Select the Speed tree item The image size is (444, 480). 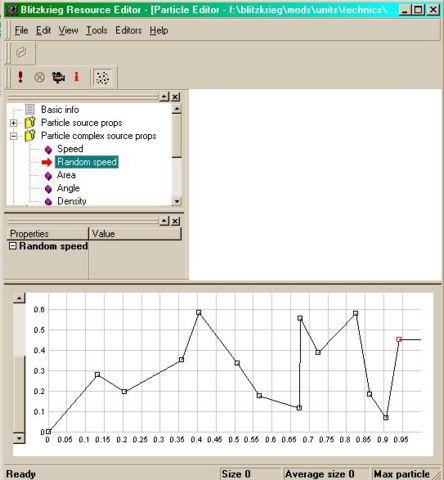[x=70, y=149]
